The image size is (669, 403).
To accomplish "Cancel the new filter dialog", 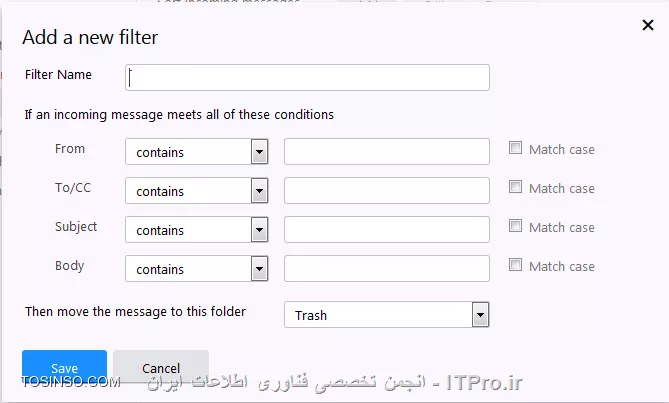I will coord(161,368).
